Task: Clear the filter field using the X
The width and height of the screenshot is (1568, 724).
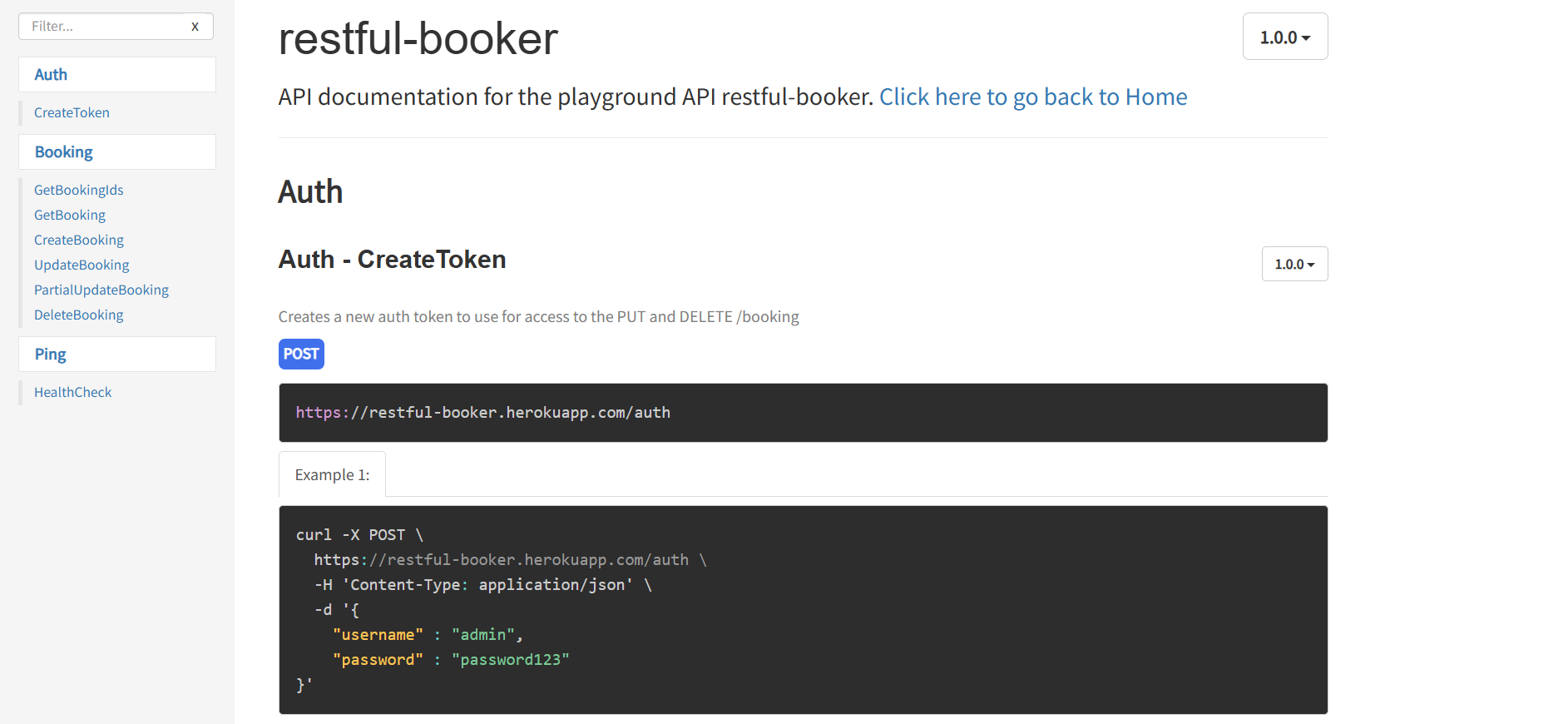Action: (195, 26)
